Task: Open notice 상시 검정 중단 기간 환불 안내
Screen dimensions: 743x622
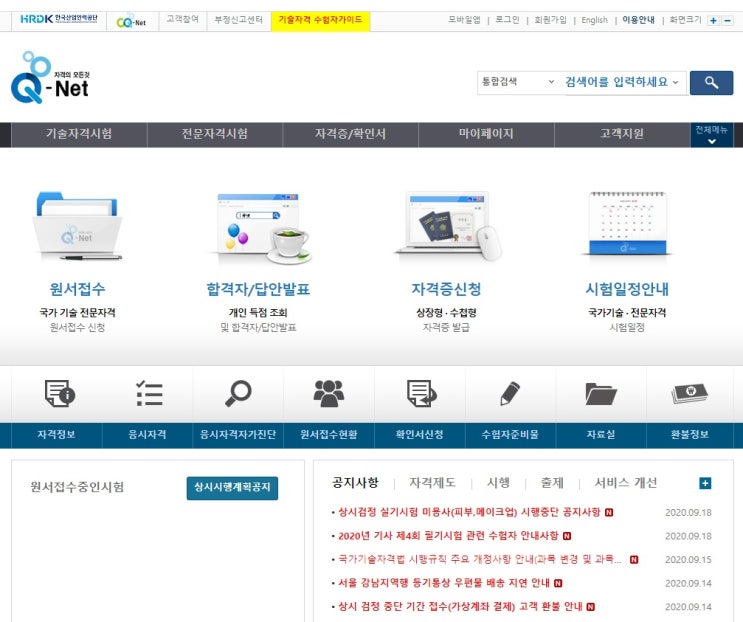Action: point(460,607)
